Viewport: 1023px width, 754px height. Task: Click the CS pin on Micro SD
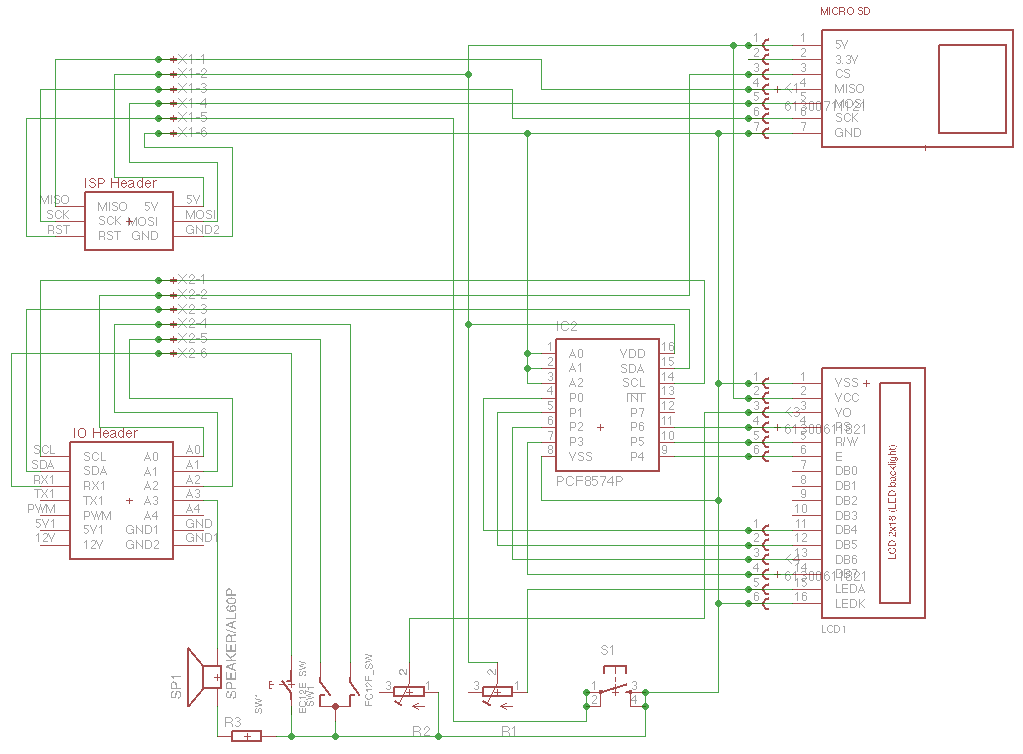(842, 74)
